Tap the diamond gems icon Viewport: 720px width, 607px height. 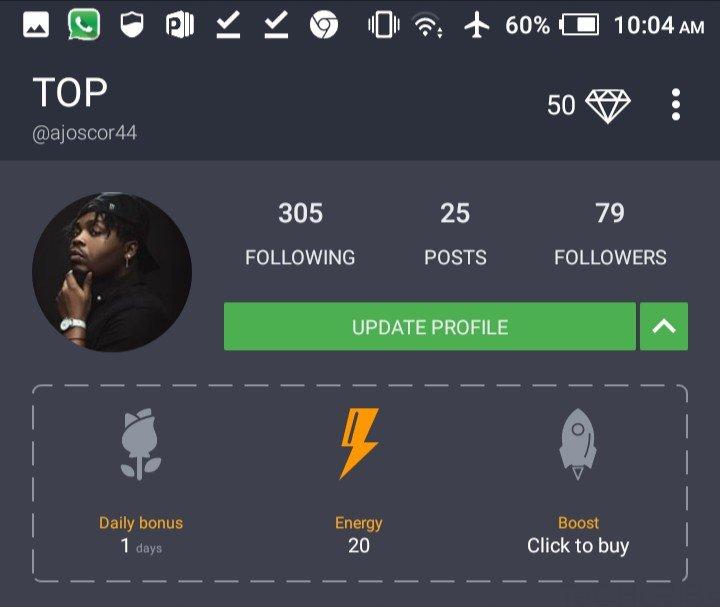tap(608, 106)
